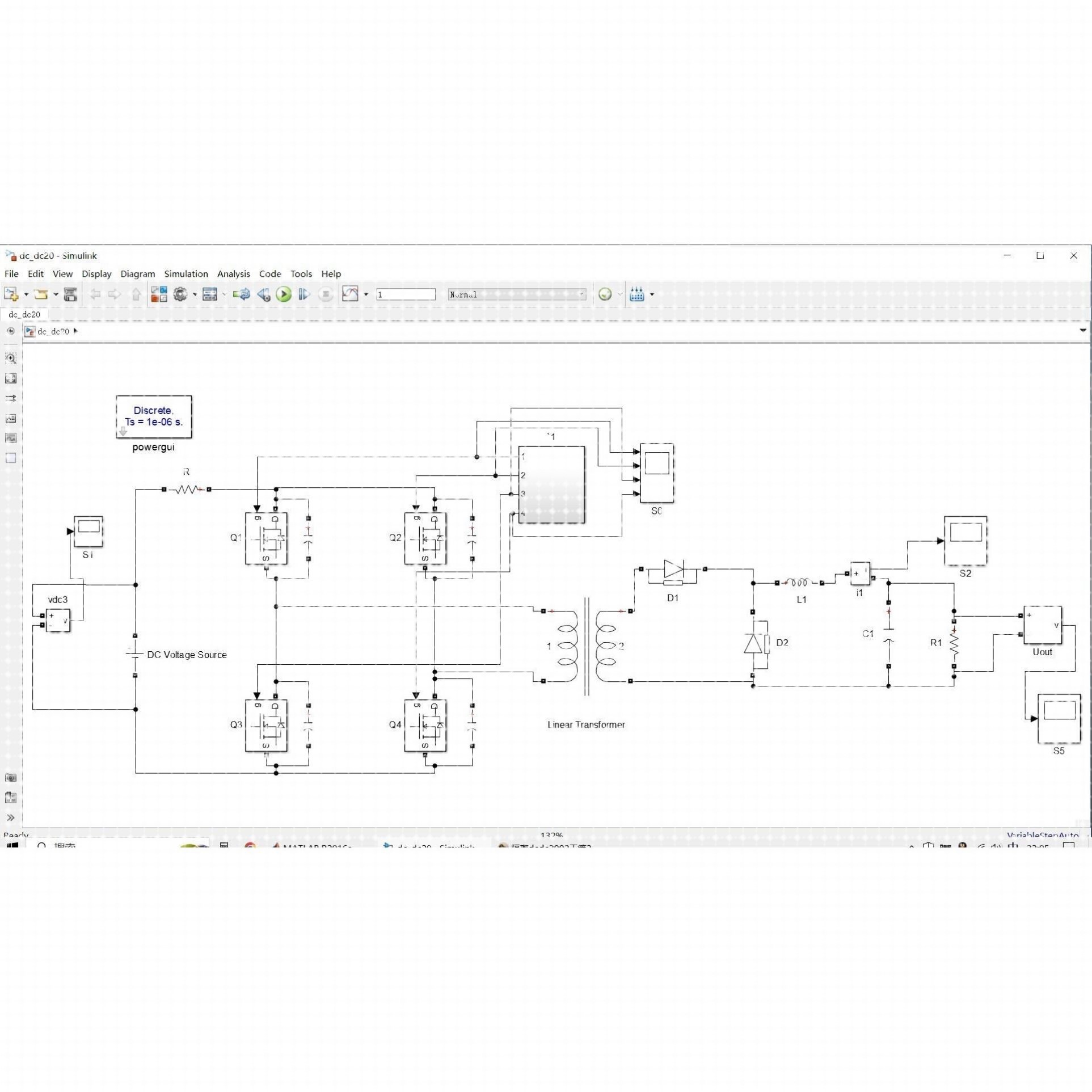This screenshot has height=1092, width=1092.
Task: Open the Simulation menu
Action: (185, 273)
